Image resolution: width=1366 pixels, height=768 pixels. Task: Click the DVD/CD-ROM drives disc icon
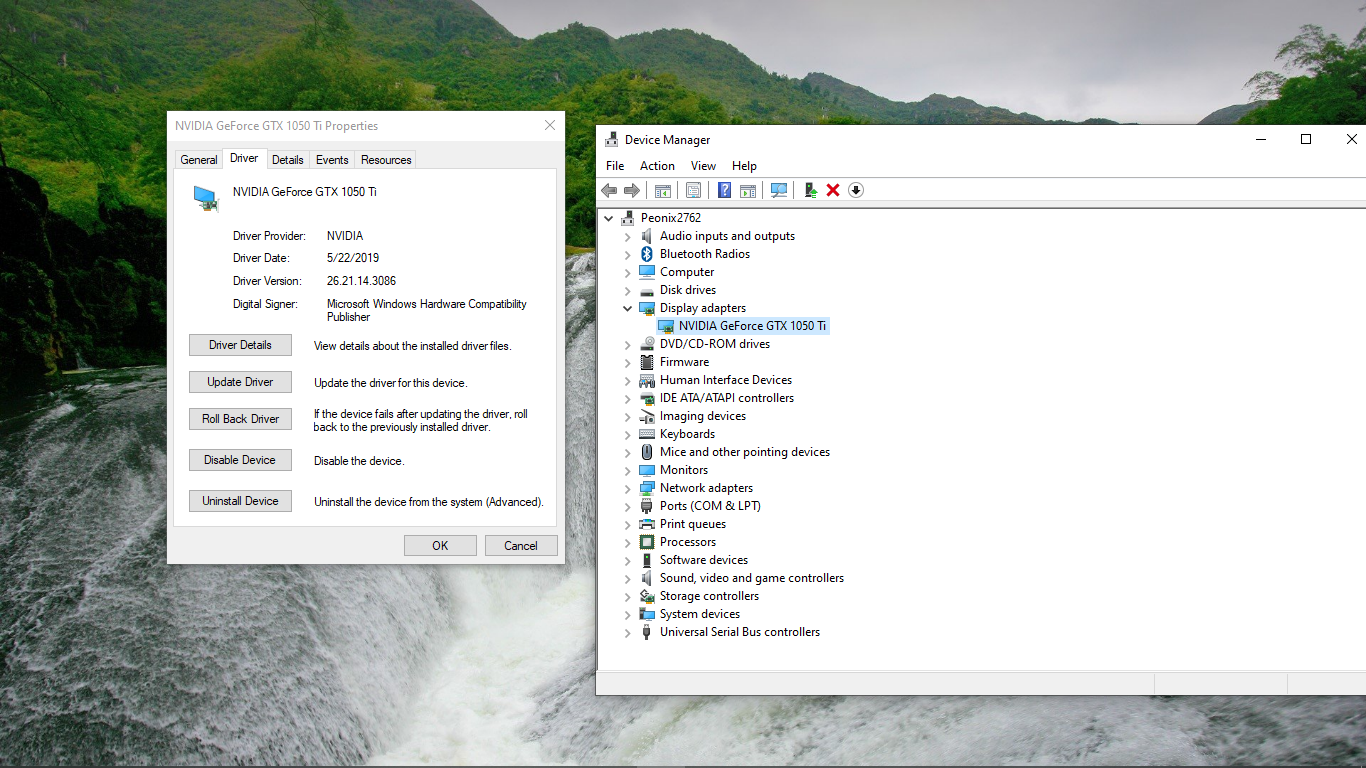pyautogui.click(x=647, y=344)
